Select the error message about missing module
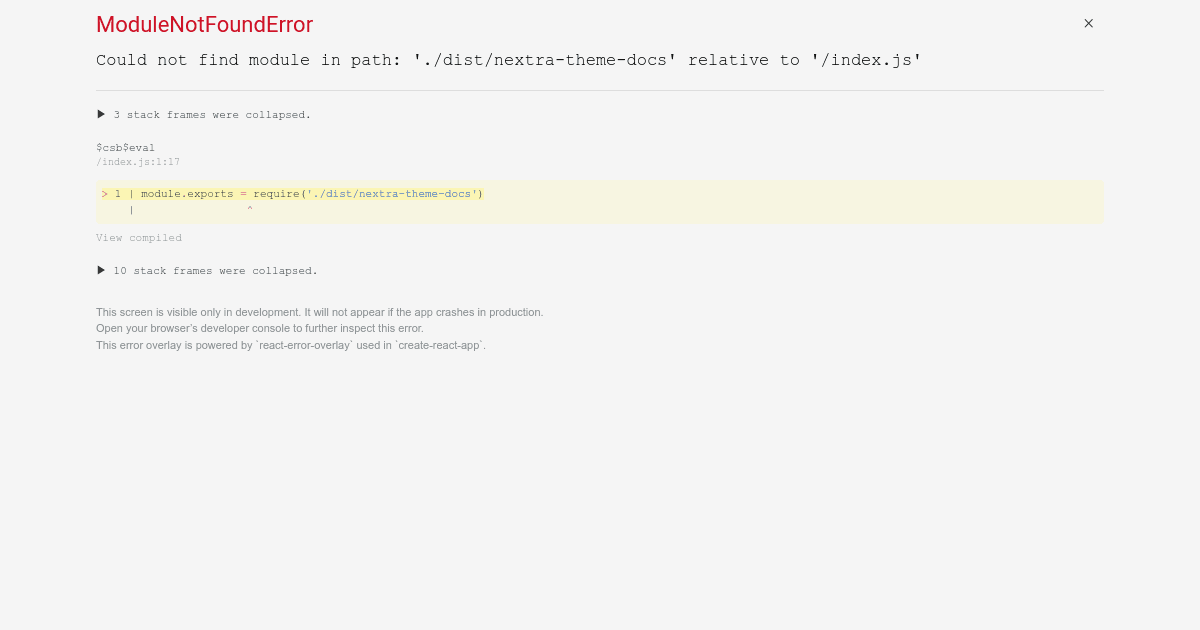 508,60
